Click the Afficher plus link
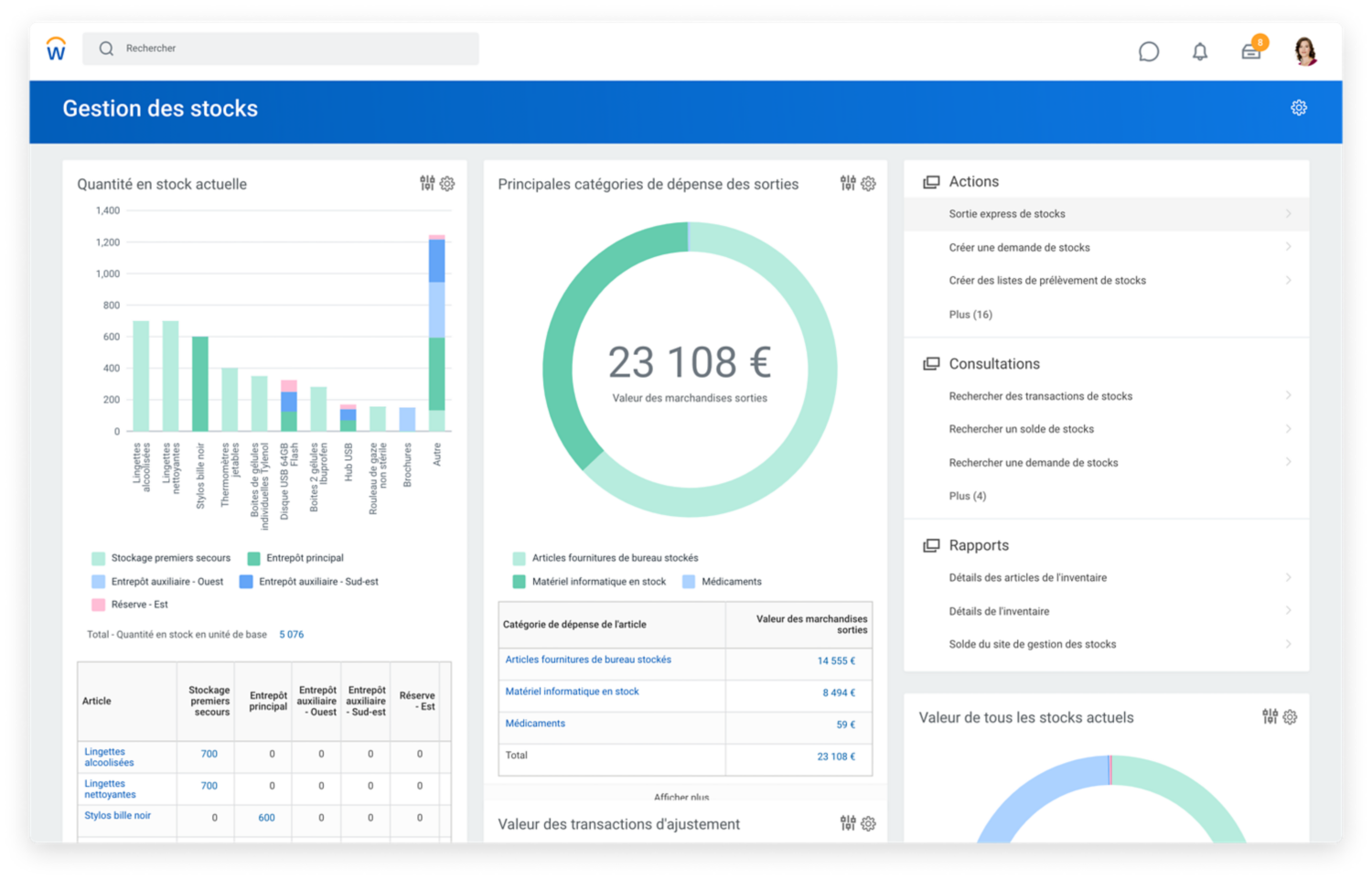 coord(683,797)
